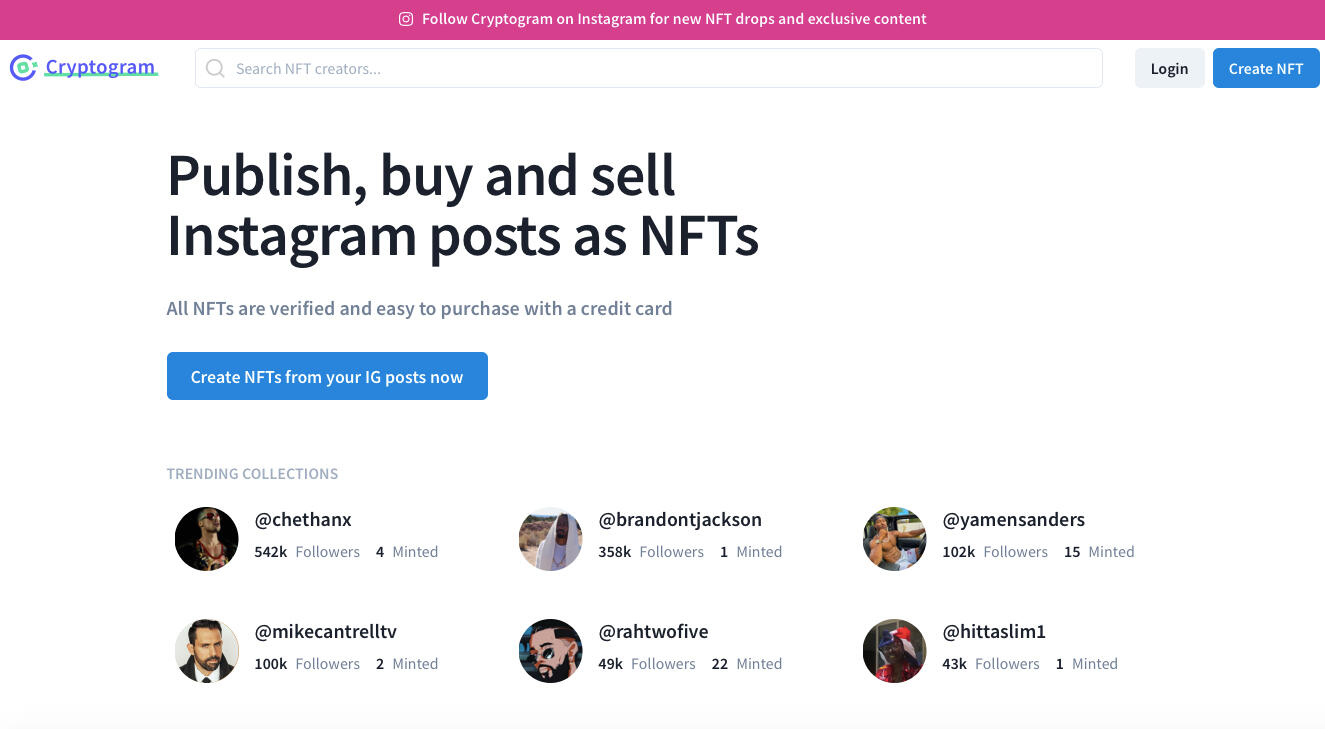
Task: Click the Login button
Action: pos(1169,68)
